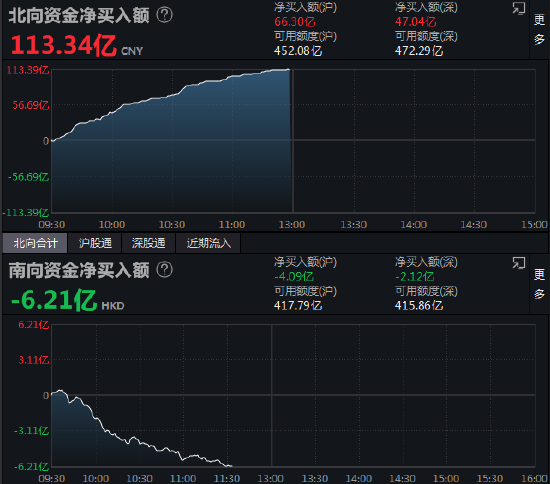Click the southbound chart's 11:30 time label
The height and width of the screenshot is (484, 550).
click(227, 478)
